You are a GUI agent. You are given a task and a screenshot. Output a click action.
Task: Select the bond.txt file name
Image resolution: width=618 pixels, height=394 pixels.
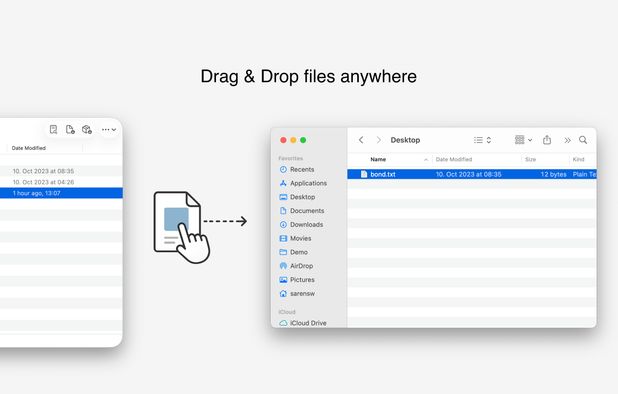click(383, 174)
